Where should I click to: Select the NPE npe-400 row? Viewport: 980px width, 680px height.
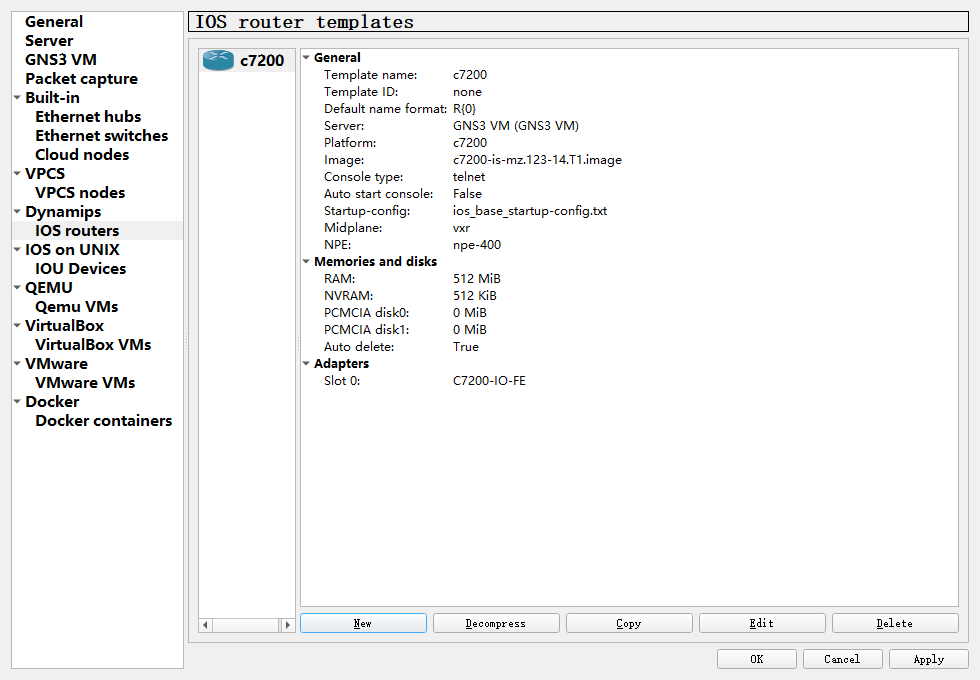629,245
